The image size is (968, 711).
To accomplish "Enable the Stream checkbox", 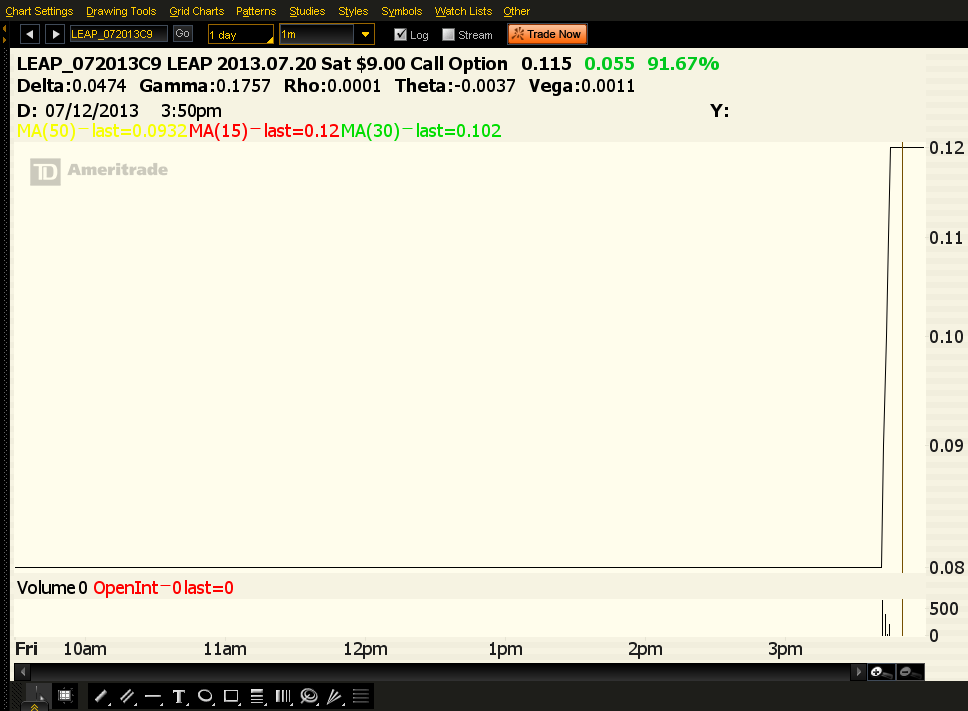I will coord(448,35).
